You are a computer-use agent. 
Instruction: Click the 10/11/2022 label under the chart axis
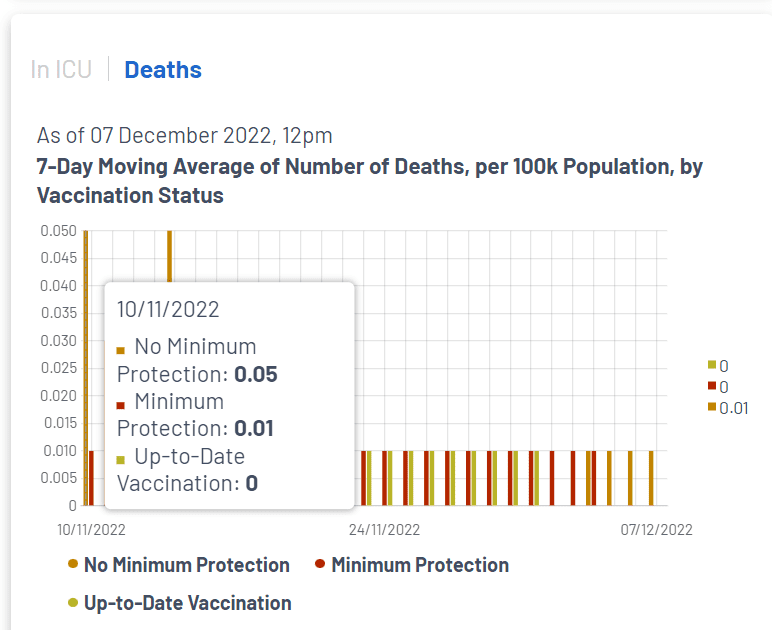pyautogui.click(x=92, y=529)
